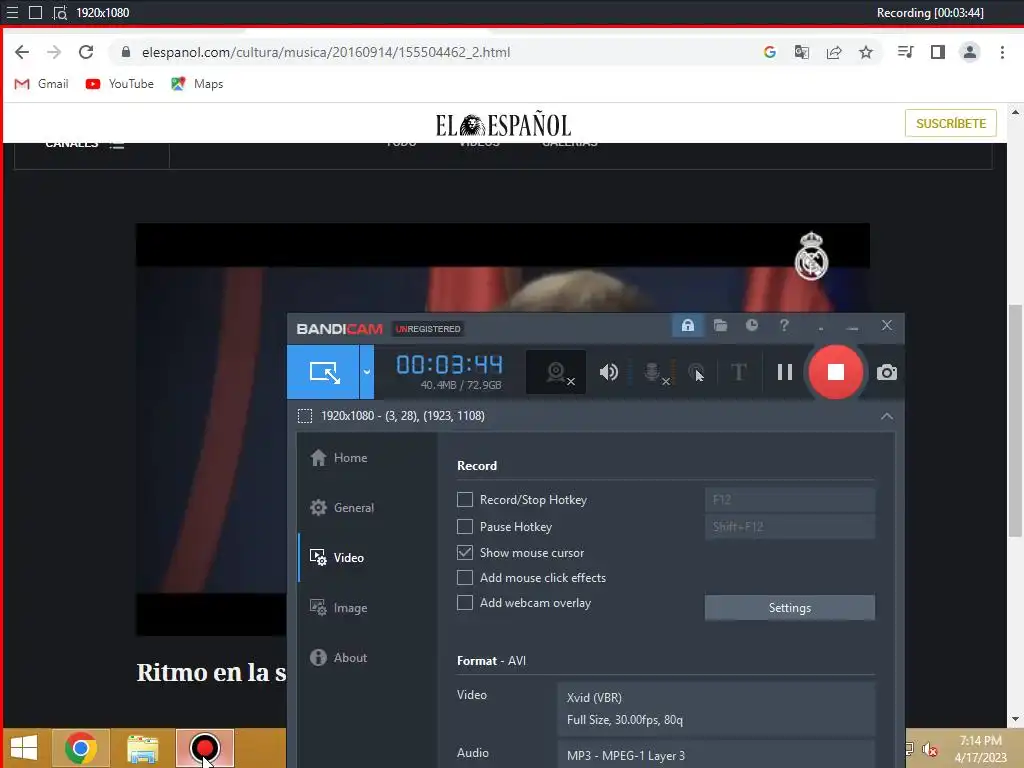
Task: Stop recording with the red button
Action: 836,372
